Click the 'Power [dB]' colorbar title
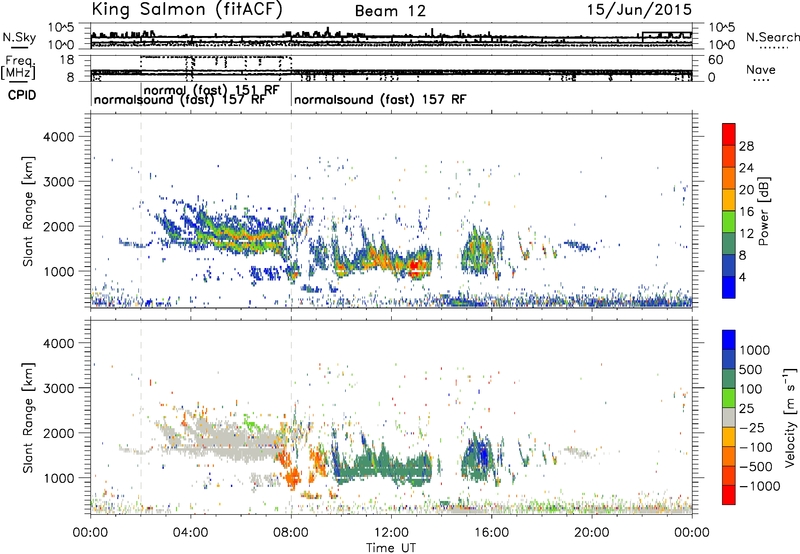 tap(763, 211)
